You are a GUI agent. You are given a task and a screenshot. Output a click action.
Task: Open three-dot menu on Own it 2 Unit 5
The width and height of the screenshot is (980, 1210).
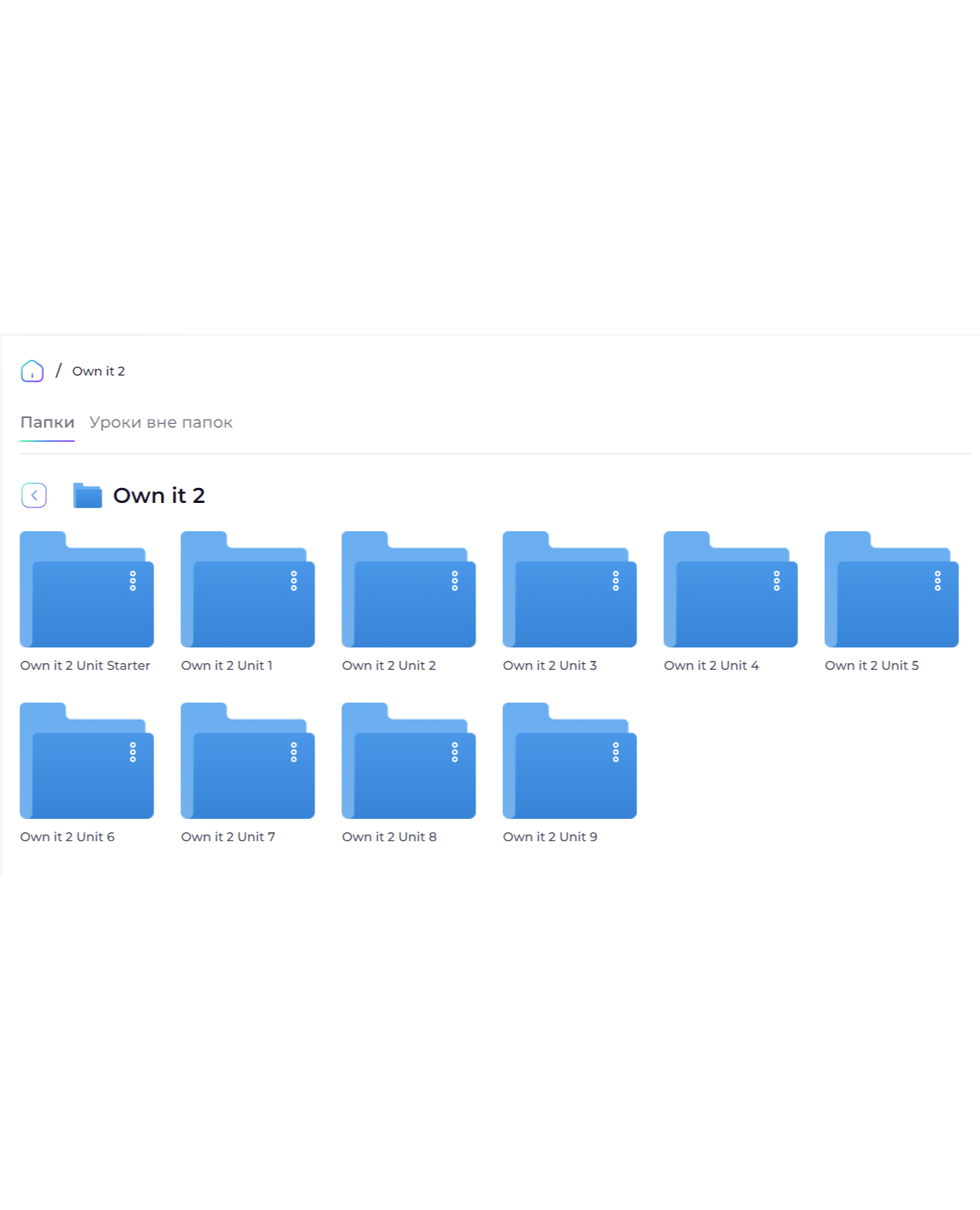point(938,581)
